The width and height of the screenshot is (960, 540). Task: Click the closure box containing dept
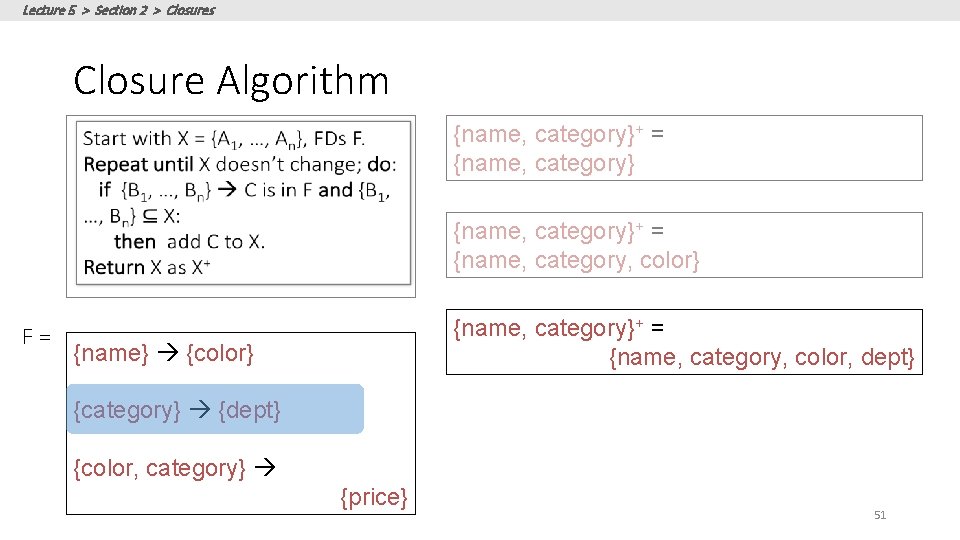[x=684, y=342]
